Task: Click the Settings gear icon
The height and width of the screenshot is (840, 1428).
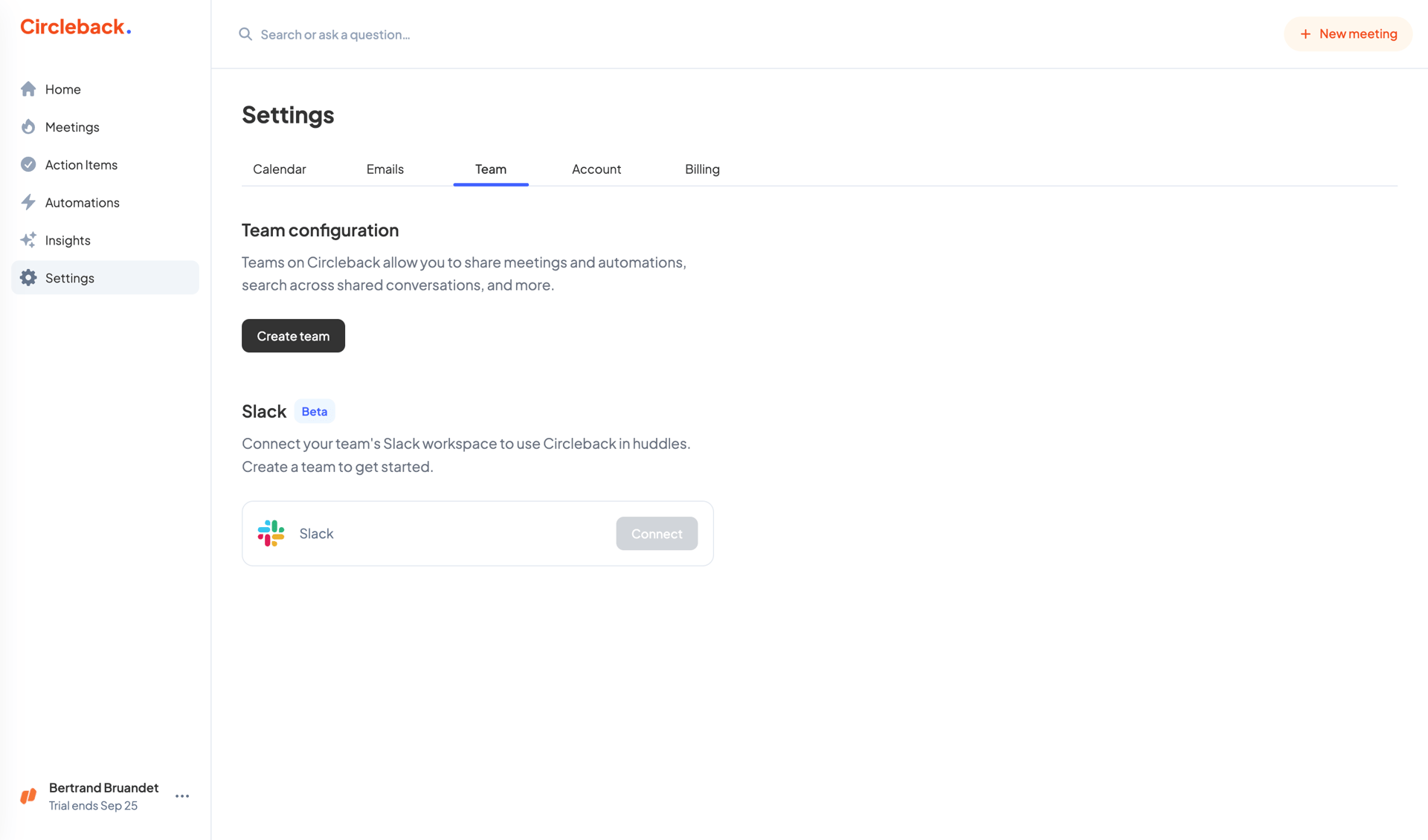Action: (x=28, y=277)
